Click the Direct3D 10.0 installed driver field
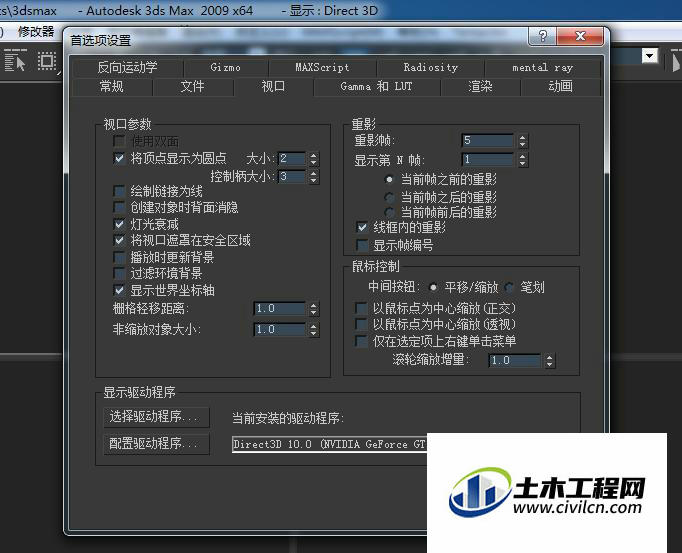Image resolution: width=682 pixels, height=553 pixels. [329, 444]
